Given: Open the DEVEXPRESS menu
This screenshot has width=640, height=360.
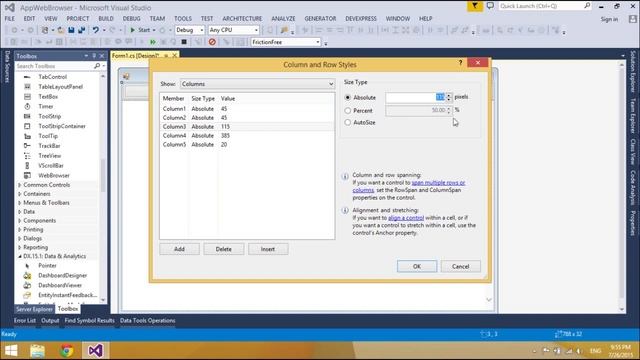Looking at the screenshot, I should click(x=361, y=19).
